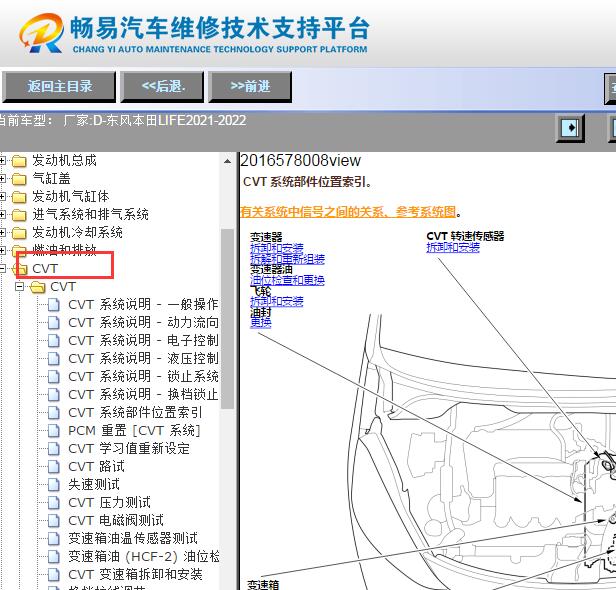Select the top-level CVT tree label

45,269
